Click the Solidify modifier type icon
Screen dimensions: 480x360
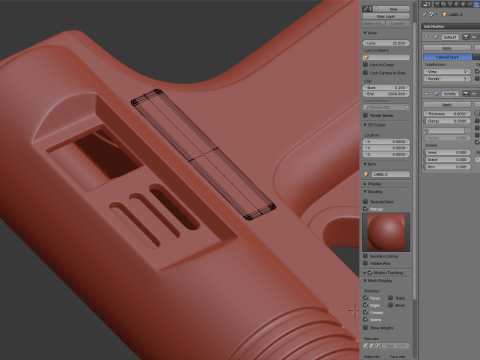(x=436, y=94)
